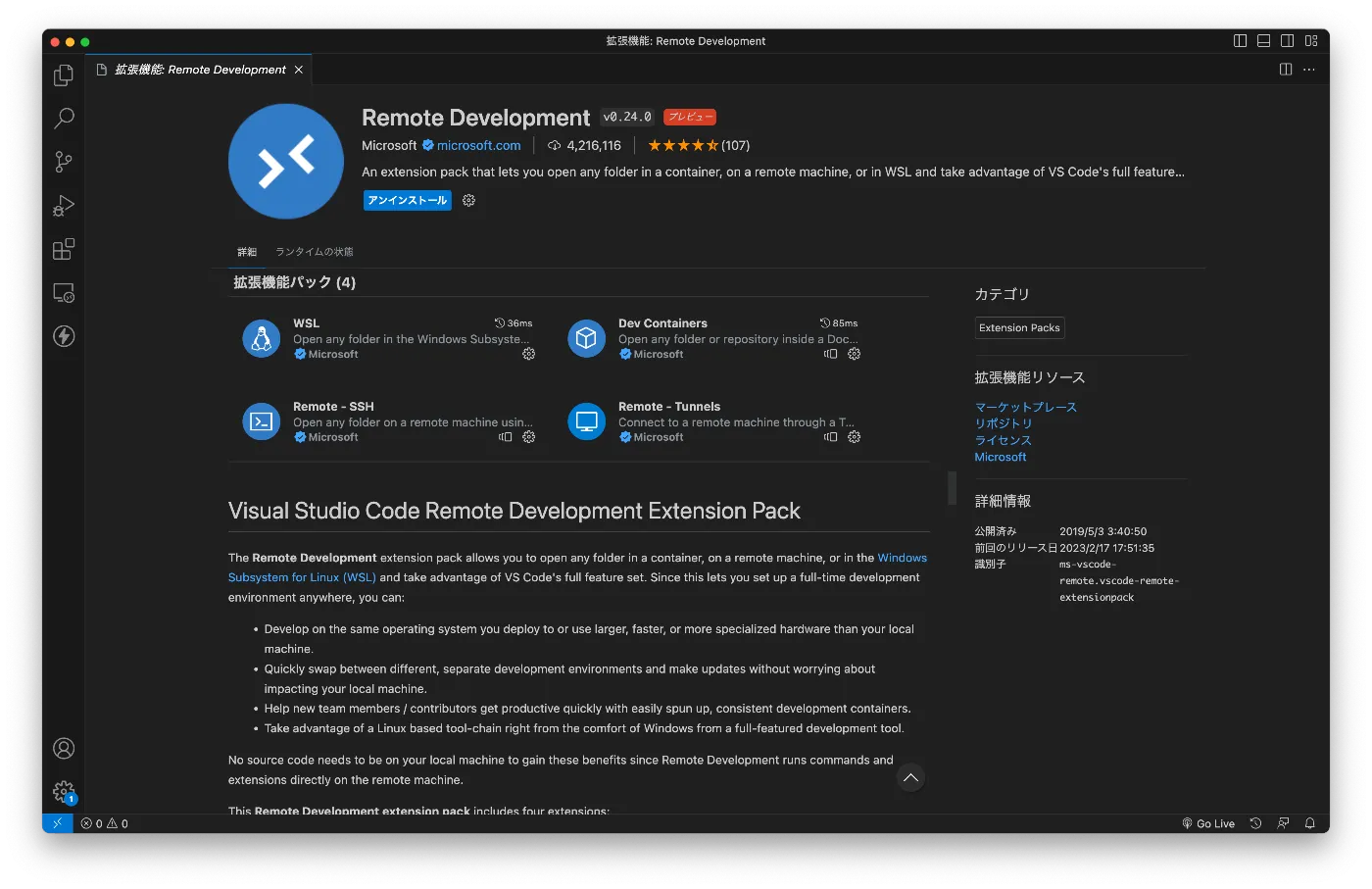The width and height of the screenshot is (1372, 889).
Task: Click the scroll-to-top arrow button
Action: 910,777
